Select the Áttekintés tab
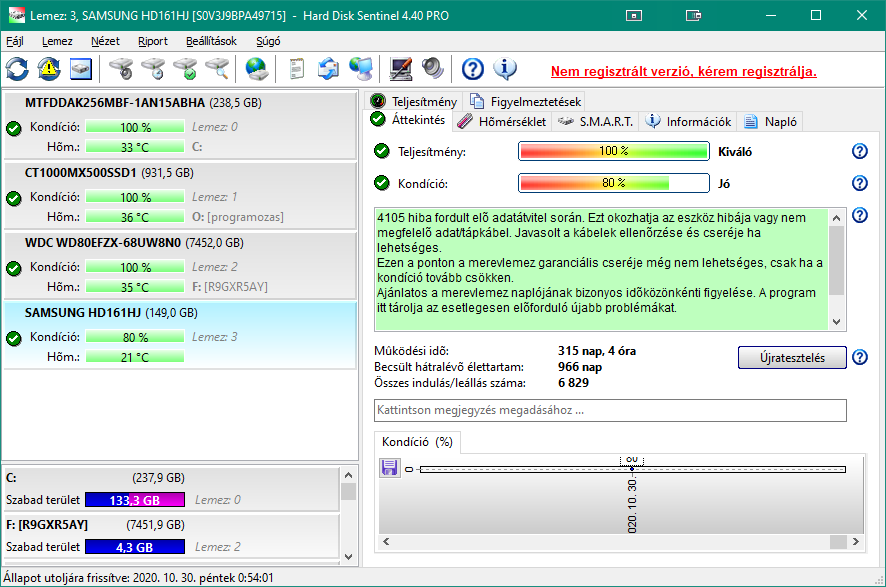This screenshot has height=587, width=886. [408, 120]
